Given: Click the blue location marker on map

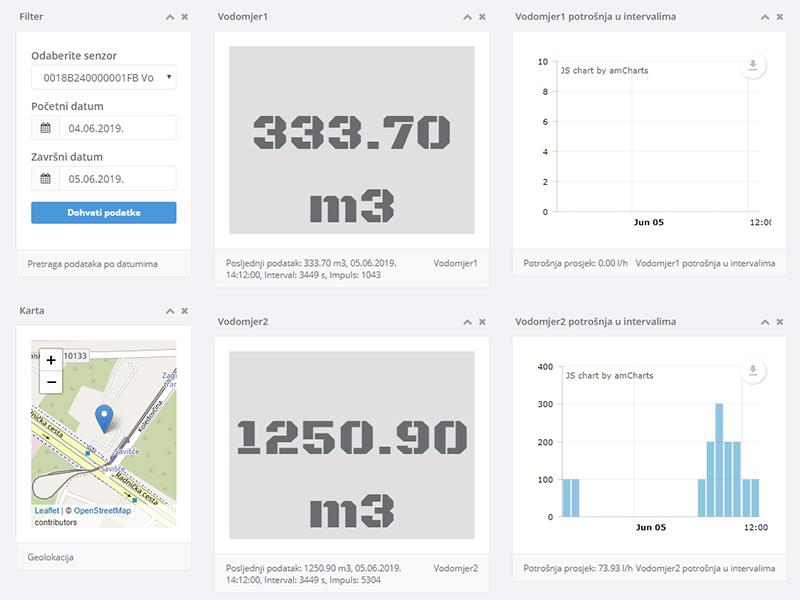Looking at the screenshot, I should 104,419.
